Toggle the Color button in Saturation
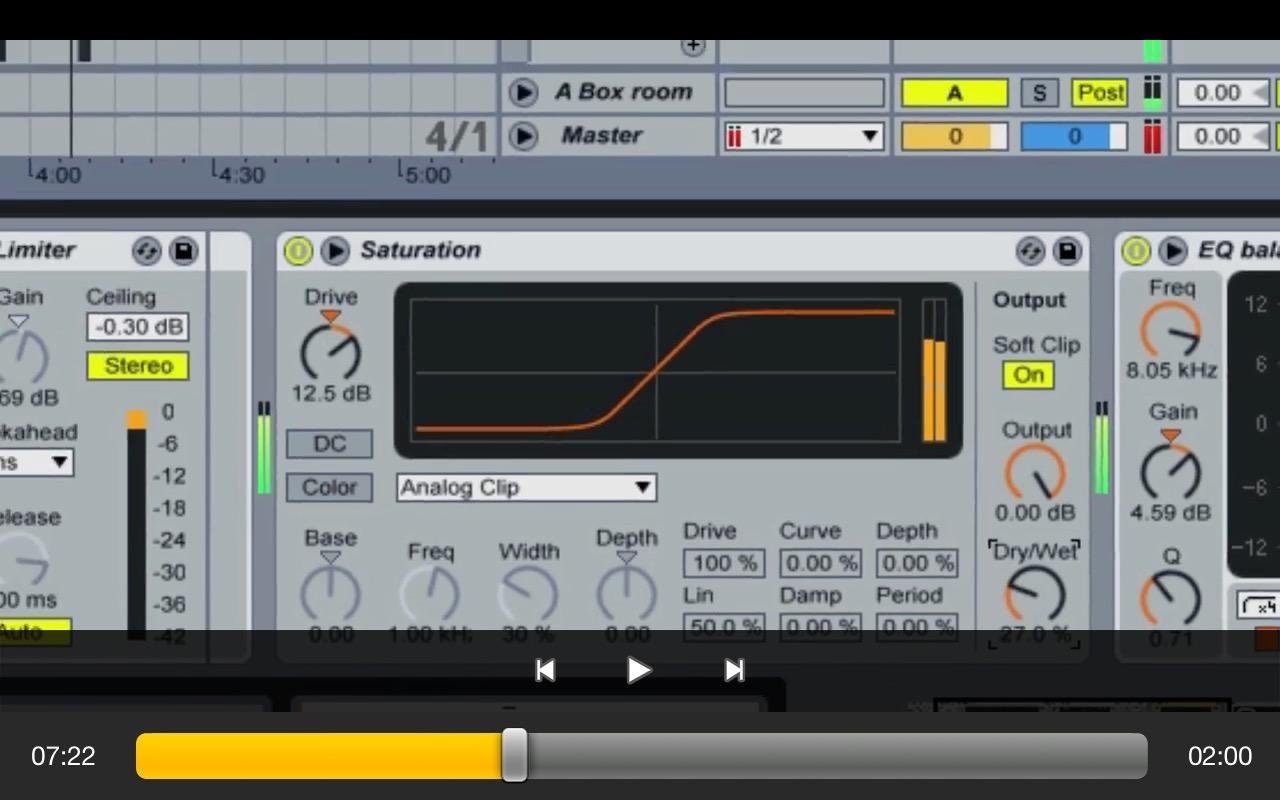Viewport: 1280px width, 800px height. coord(329,488)
